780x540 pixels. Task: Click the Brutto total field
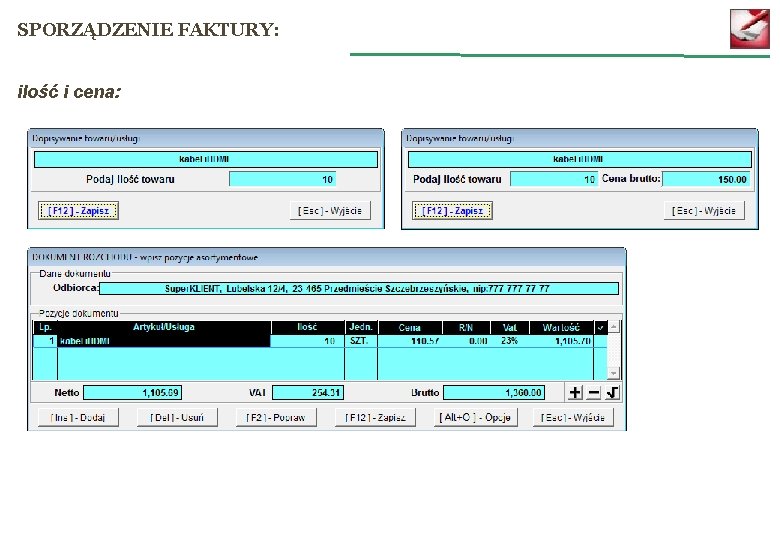tap(494, 392)
